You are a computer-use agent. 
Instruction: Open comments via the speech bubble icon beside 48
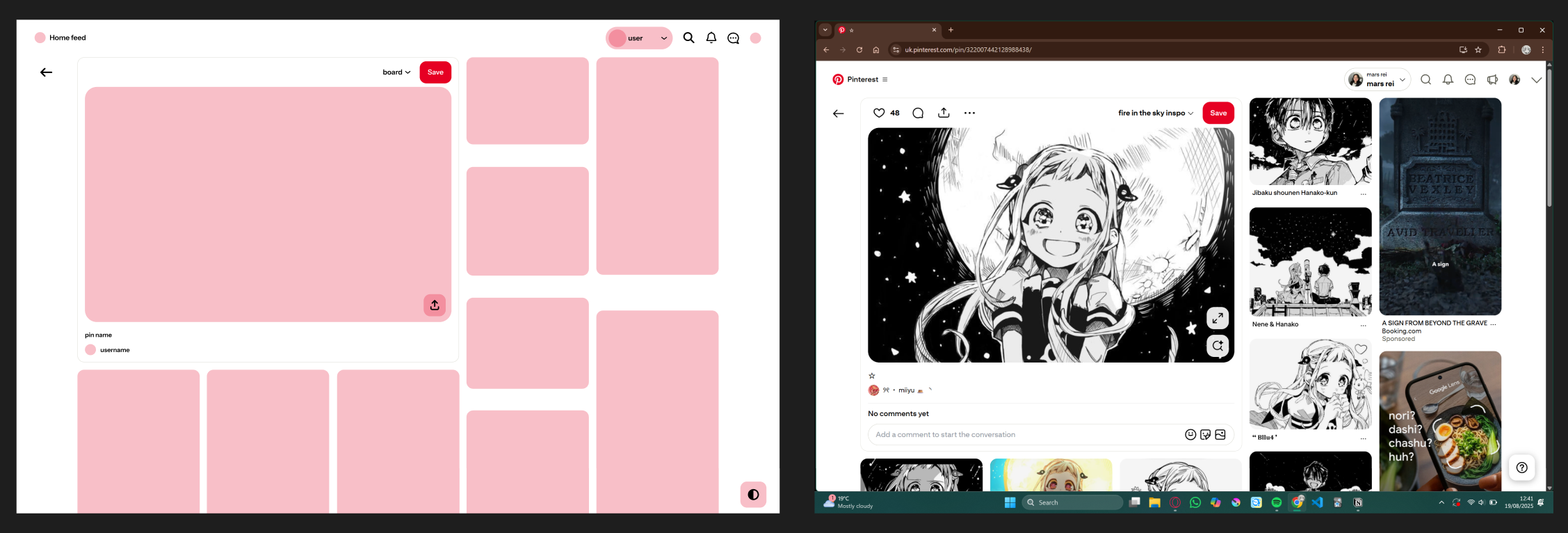point(918,113)
